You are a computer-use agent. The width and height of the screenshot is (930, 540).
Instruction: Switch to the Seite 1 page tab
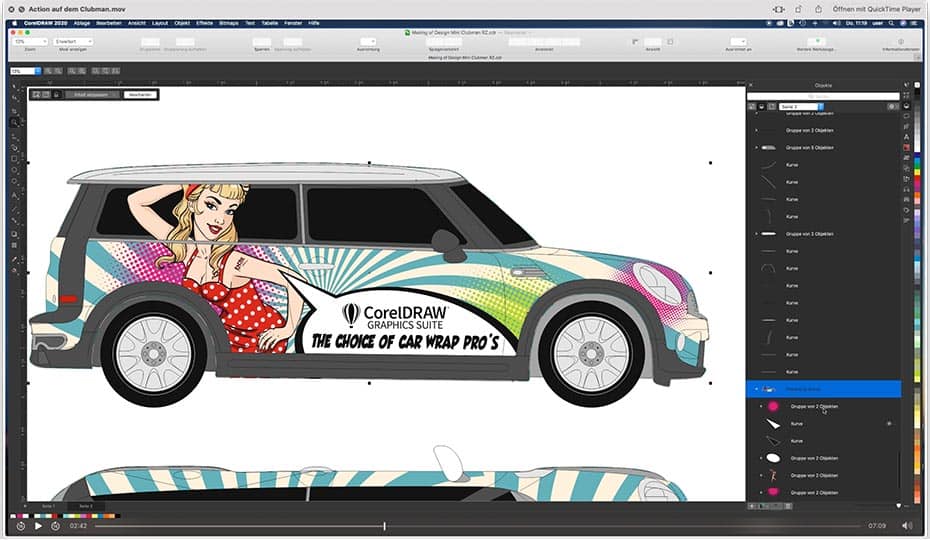[x=48, y=506]
